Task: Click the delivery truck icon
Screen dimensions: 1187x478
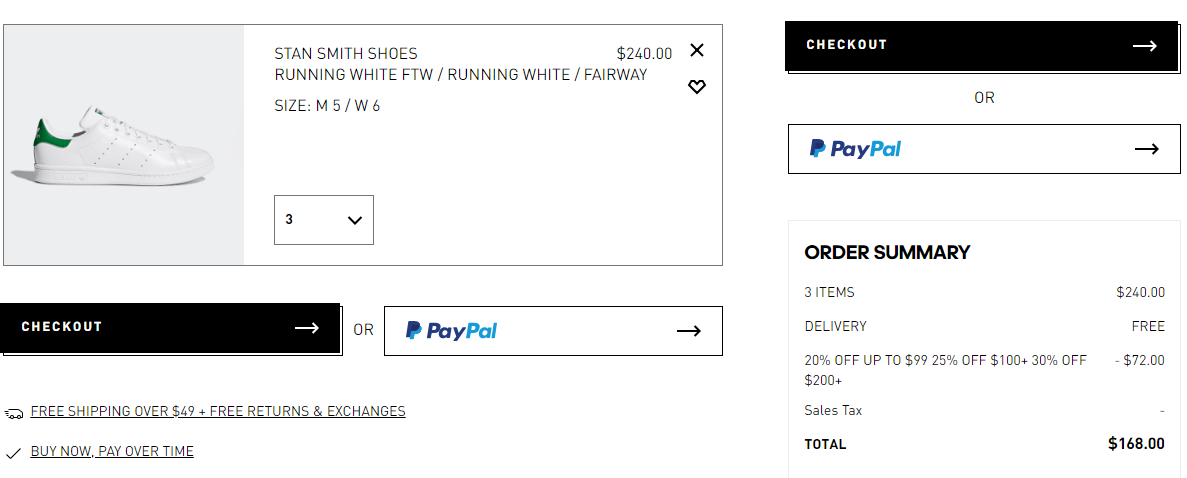Action: pos(14,414)
